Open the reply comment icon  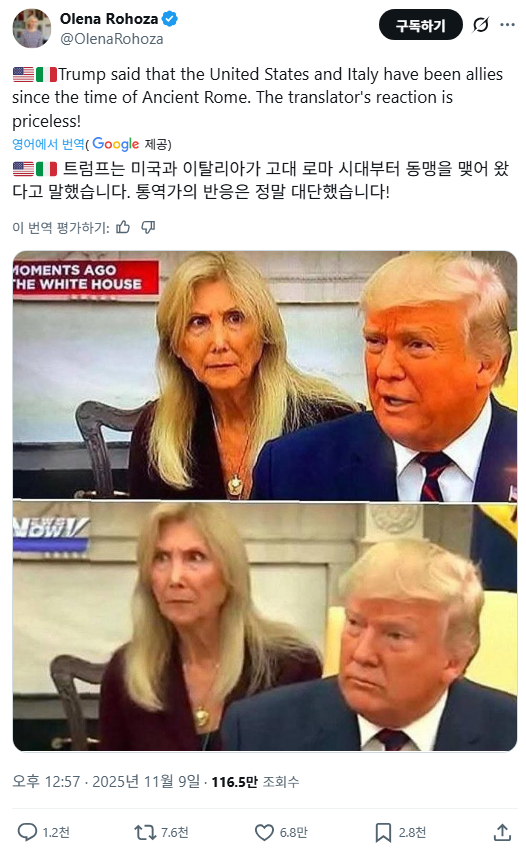(x=27, y=832)
